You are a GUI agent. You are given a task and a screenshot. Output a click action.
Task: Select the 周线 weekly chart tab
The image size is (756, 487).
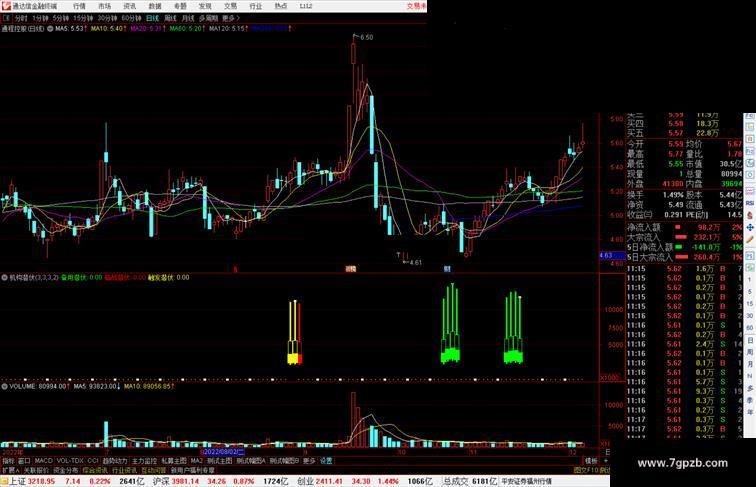click(x=170, y=18)
